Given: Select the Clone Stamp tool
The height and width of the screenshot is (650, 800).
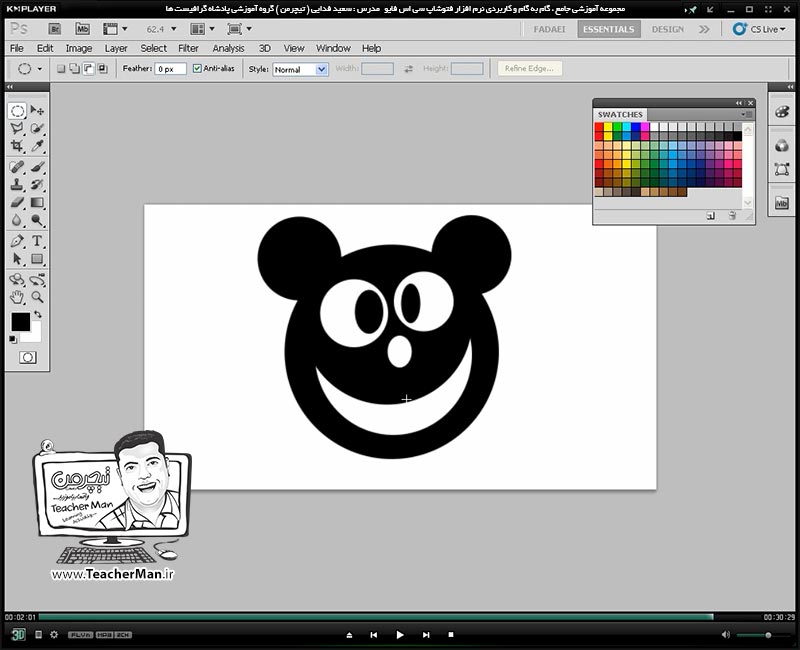Looking at the screenshot, I should pos(17,185).
